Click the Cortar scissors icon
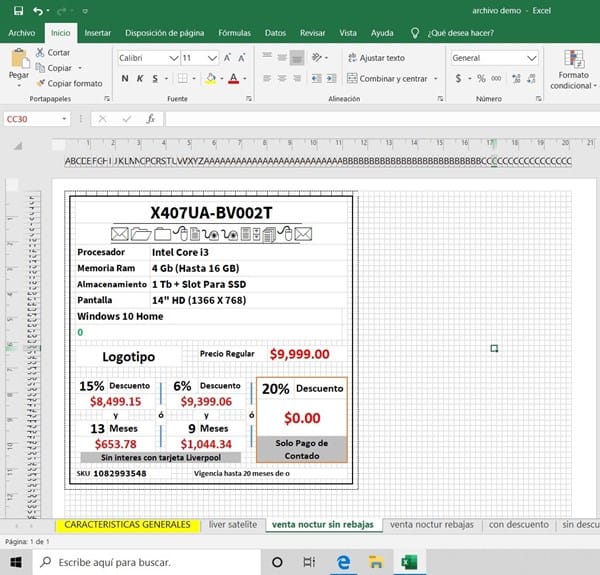The height and width of the screenshot is (575, 600). click(40, 52)
